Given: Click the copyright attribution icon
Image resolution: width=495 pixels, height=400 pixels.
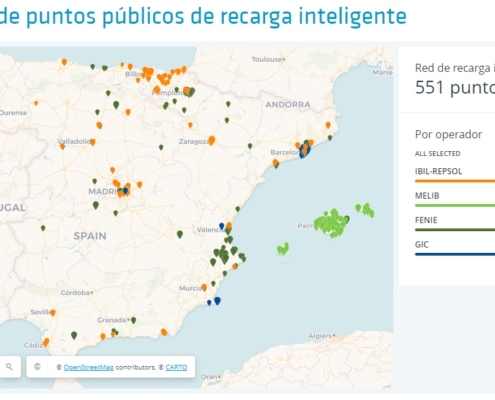Looking at the screenshot, I should coord(37,367).
